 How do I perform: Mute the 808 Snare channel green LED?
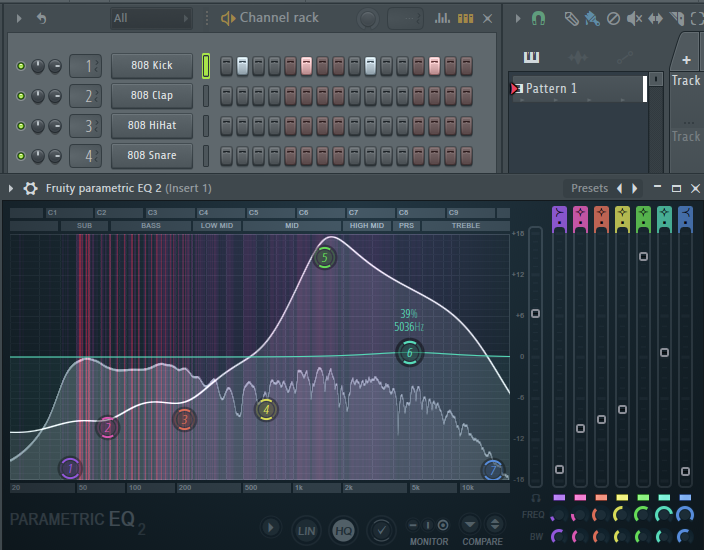(x=21, y=156)
